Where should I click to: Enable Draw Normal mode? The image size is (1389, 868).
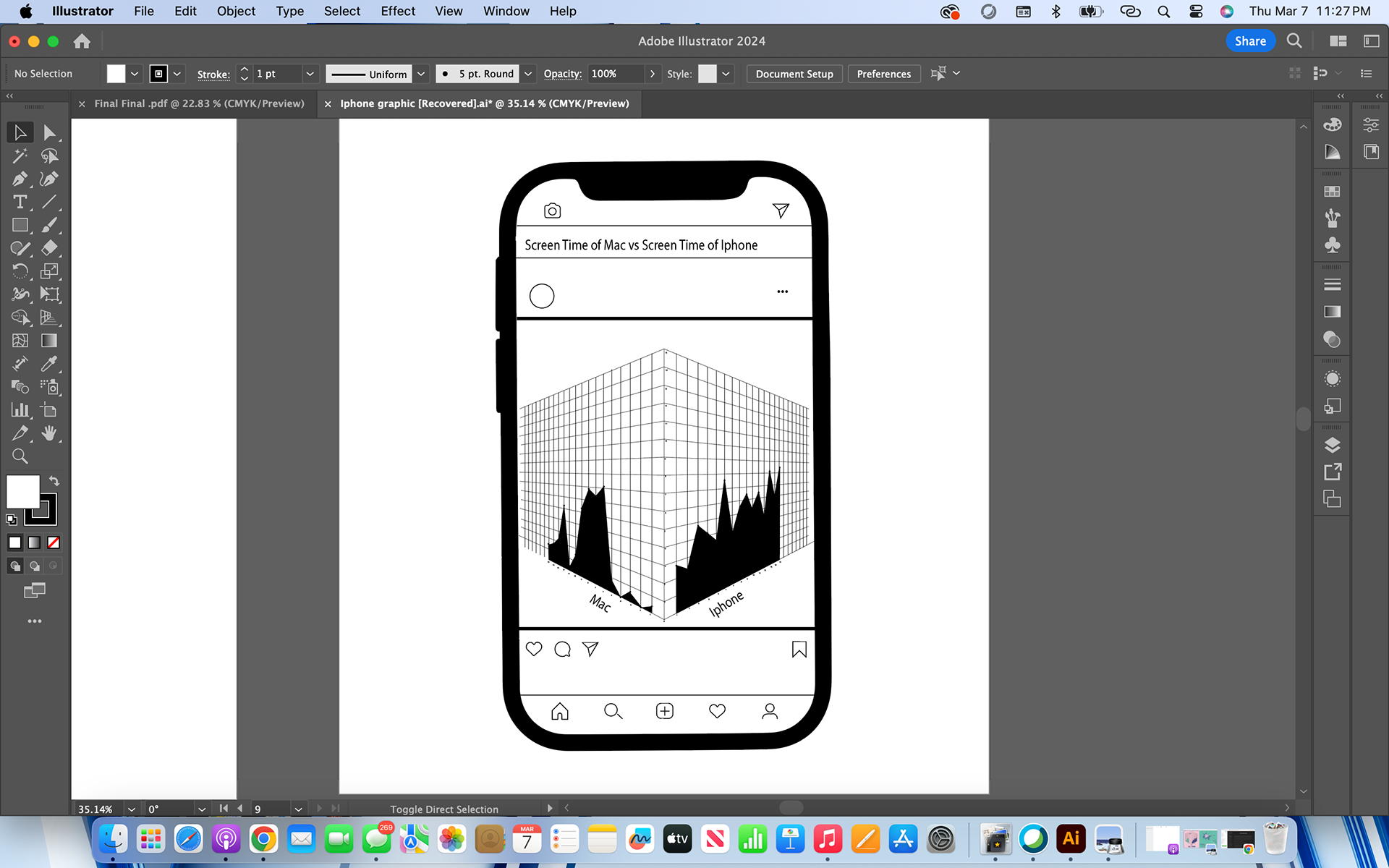coord(15,566)
